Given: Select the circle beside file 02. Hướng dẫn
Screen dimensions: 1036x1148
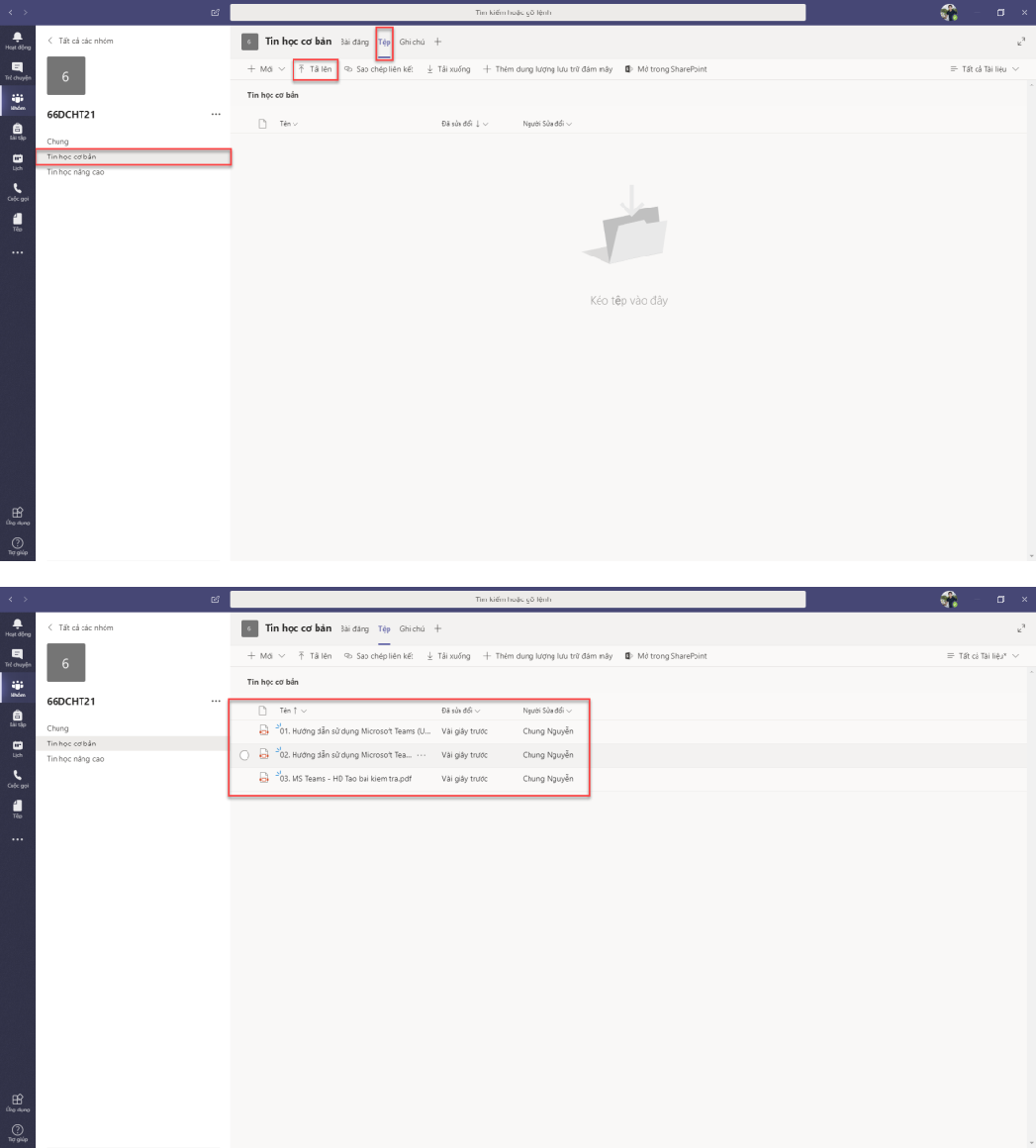Looking at the screenshot, I should pyautogui.click(x=244, y=755).
